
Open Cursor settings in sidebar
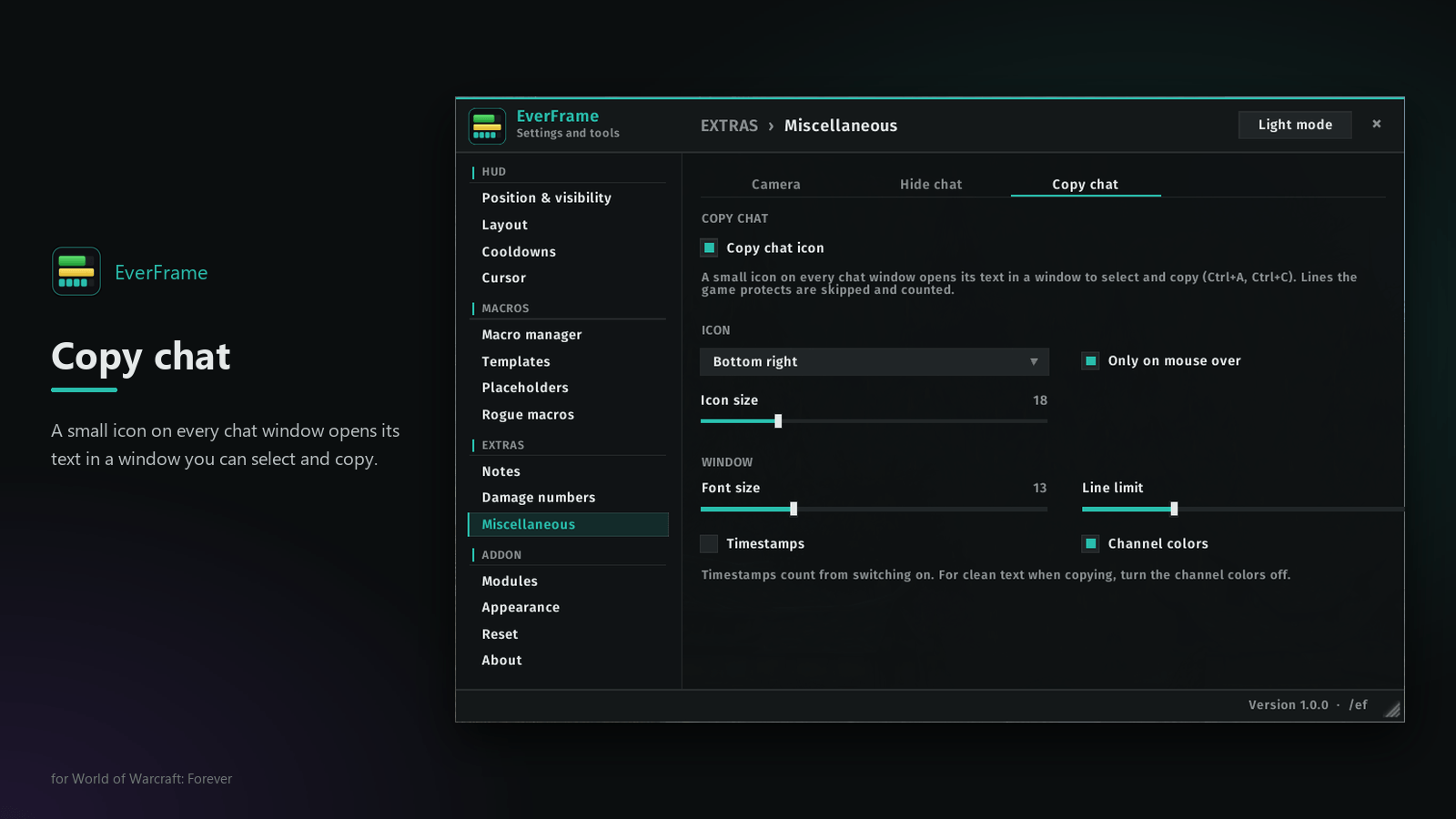[567, 278]
